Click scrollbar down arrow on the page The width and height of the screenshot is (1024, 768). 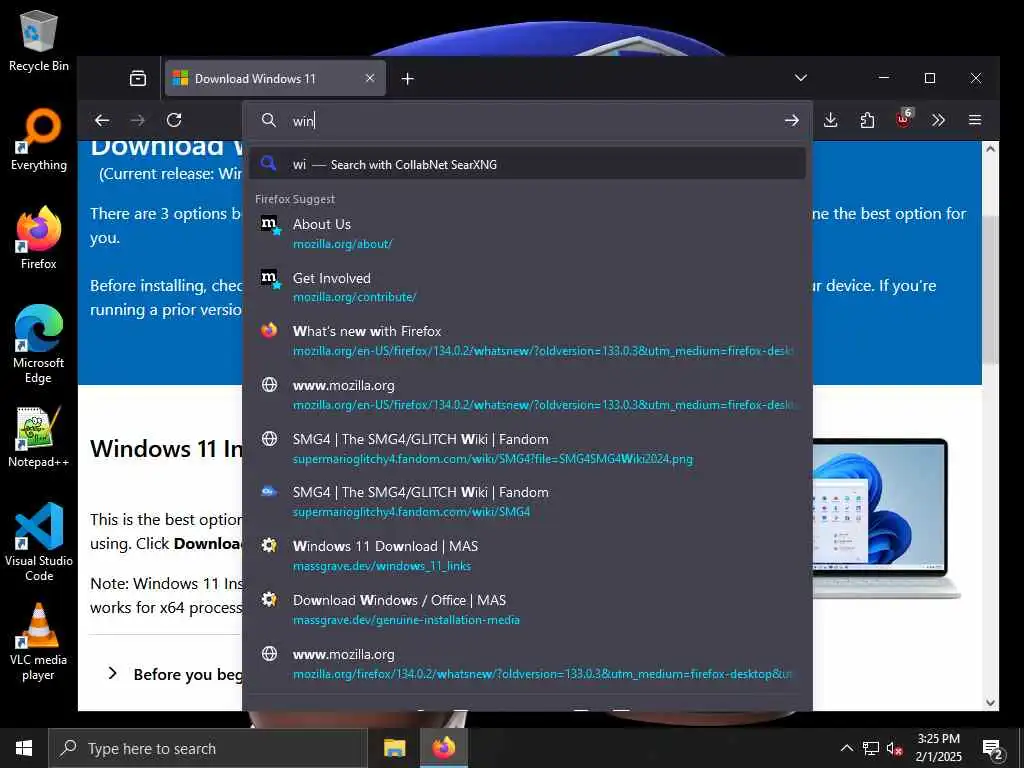(x=991, y=703)
